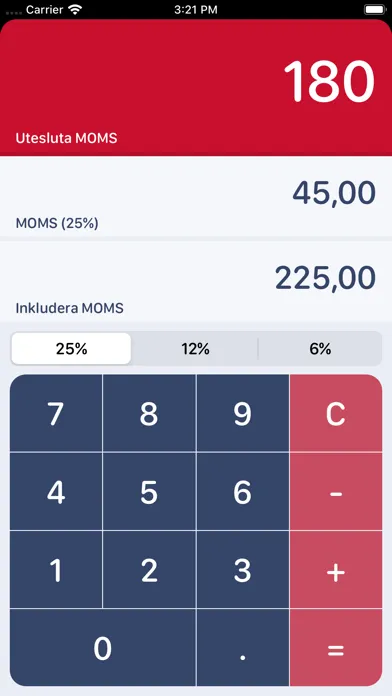Select the red Utesluta MOMS 180 field
This screenshot has width=392, height=696.
click(x=196, y=87)
